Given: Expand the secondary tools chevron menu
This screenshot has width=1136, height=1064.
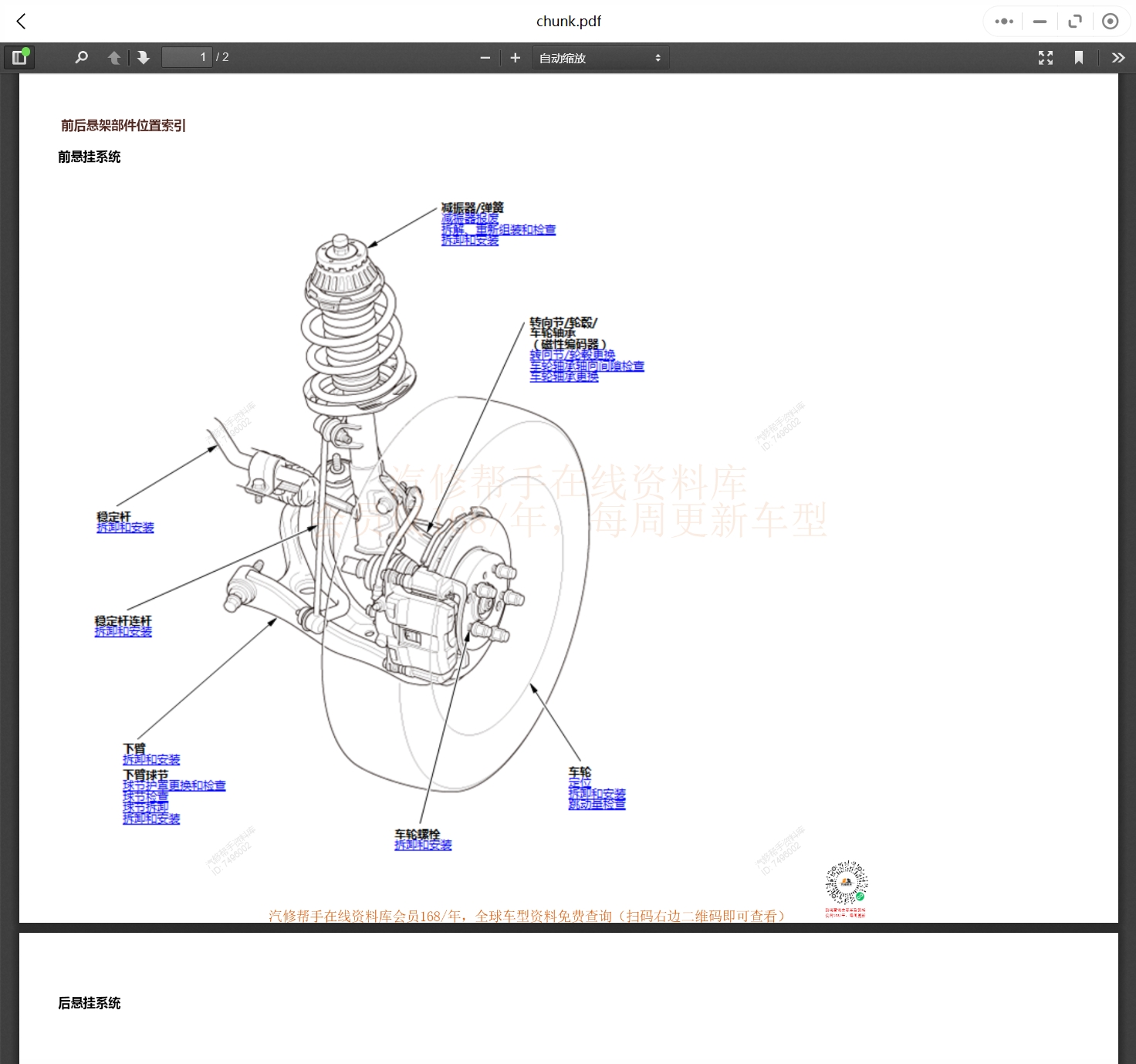Looking at the screenshot, I should pos(1117,58).
